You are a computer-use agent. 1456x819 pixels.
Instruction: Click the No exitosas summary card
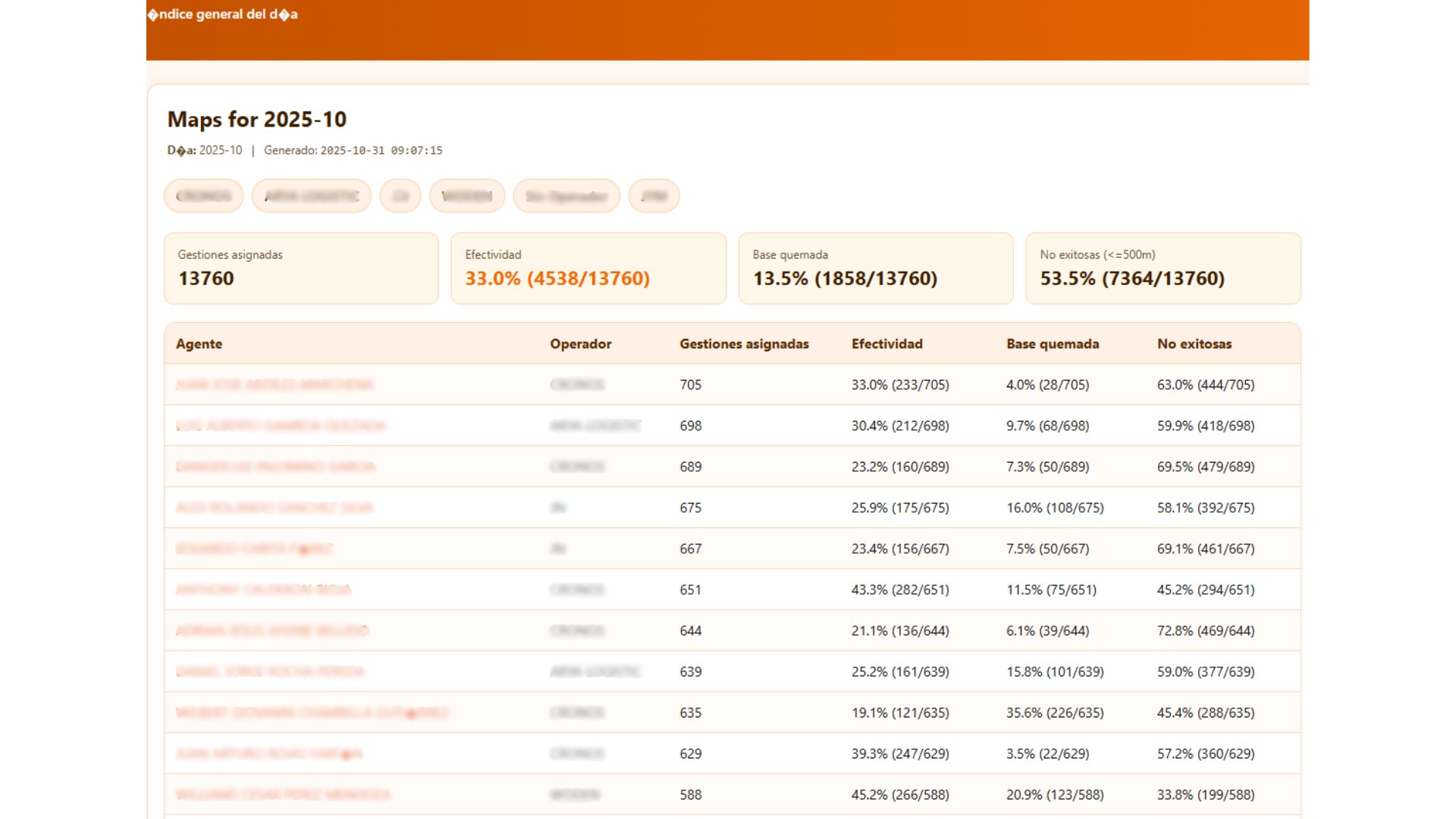pyautogui.click(x=1163, y=268)
